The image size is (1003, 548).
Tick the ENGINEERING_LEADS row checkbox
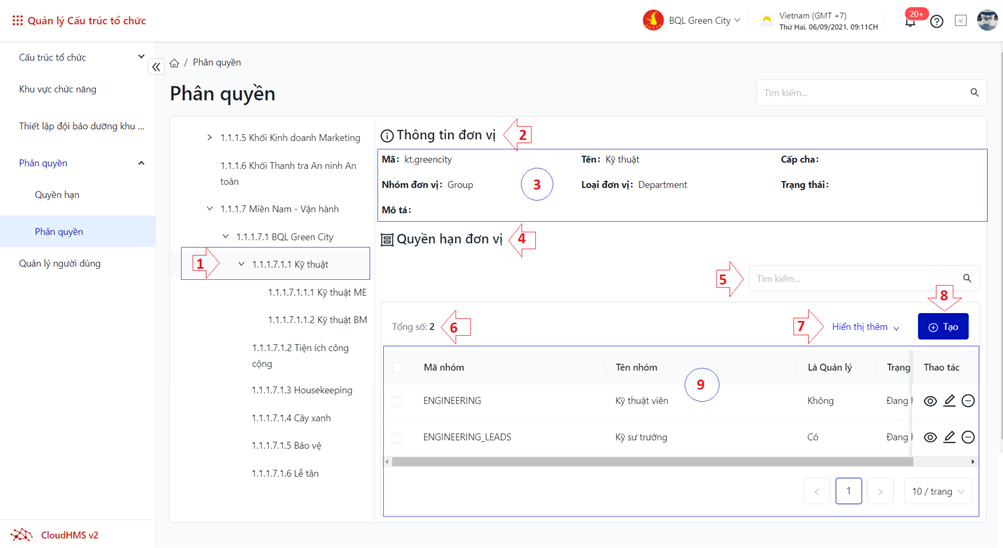tap(397, 437)
